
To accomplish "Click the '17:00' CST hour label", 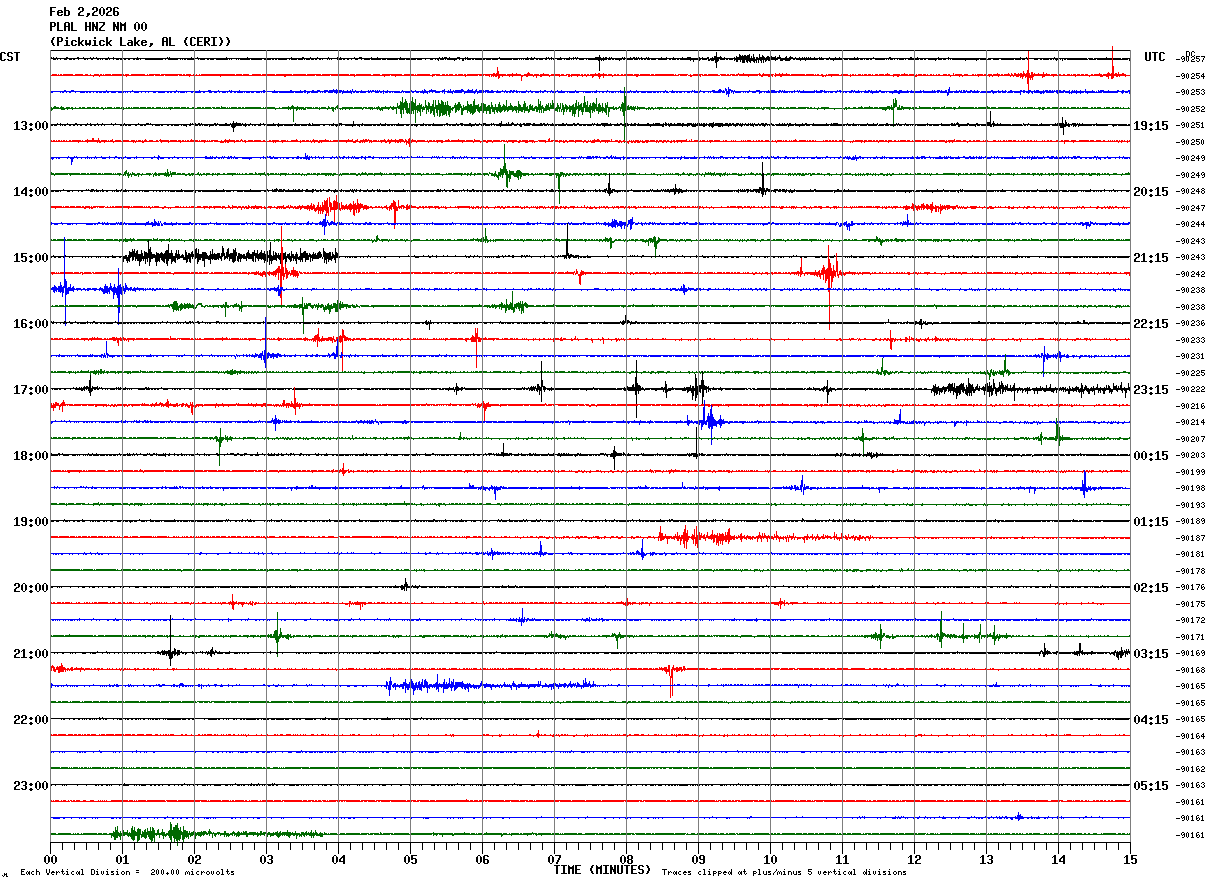I will pyautogui.click(x=31, y=390).
